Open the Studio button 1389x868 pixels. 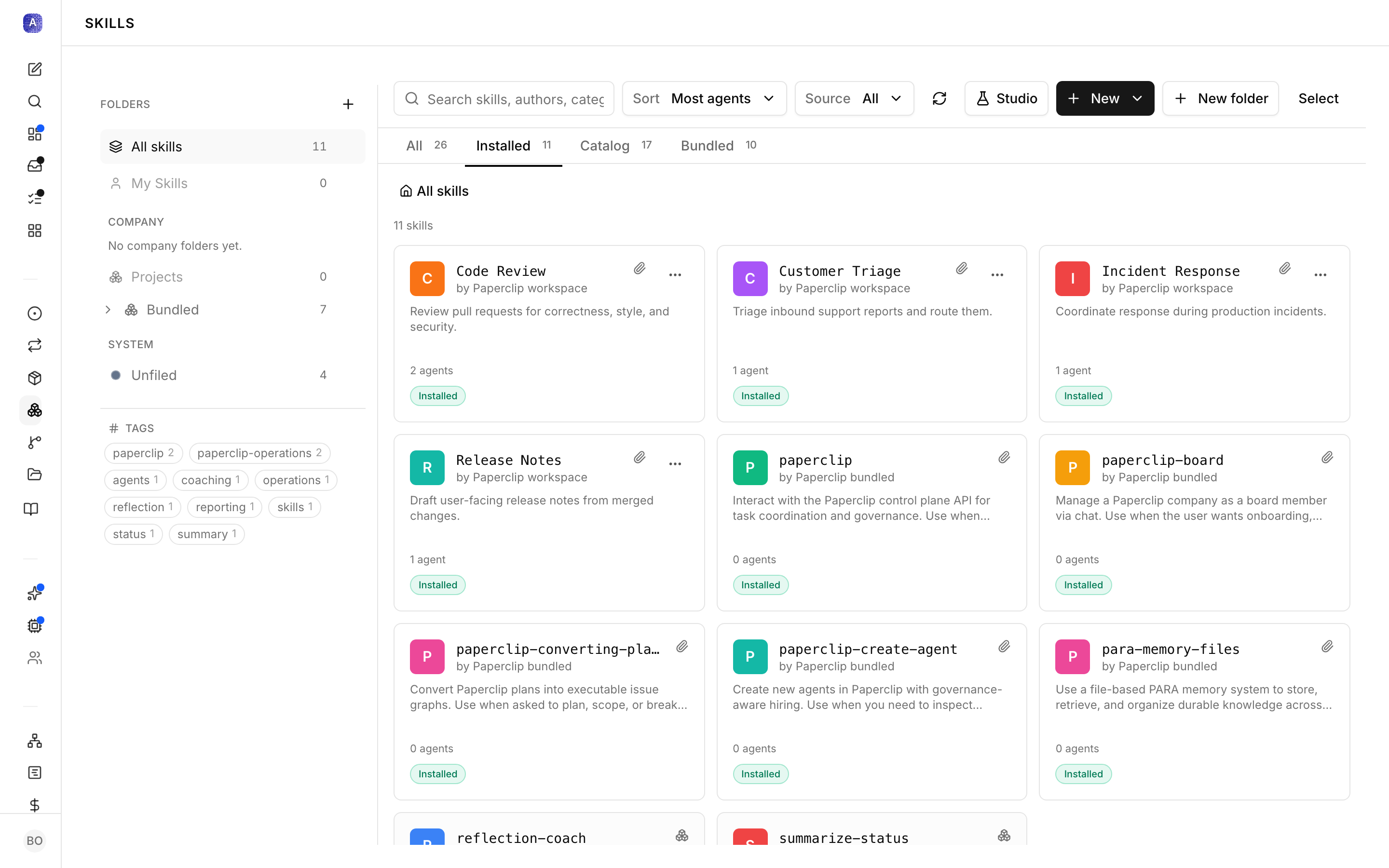(1006, 99)
